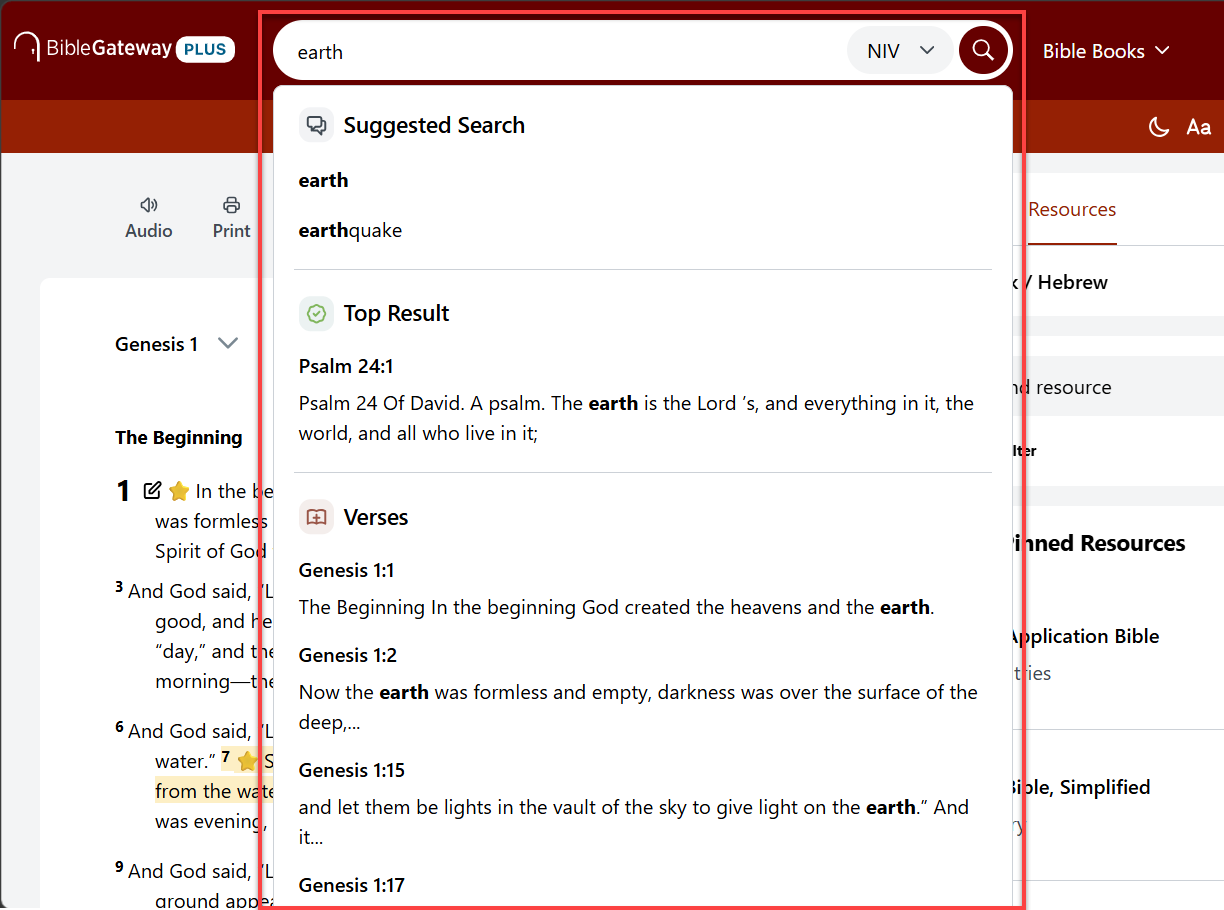Click the BibleGateway Plus logo
1224x910 pixels.
(124, 48)
